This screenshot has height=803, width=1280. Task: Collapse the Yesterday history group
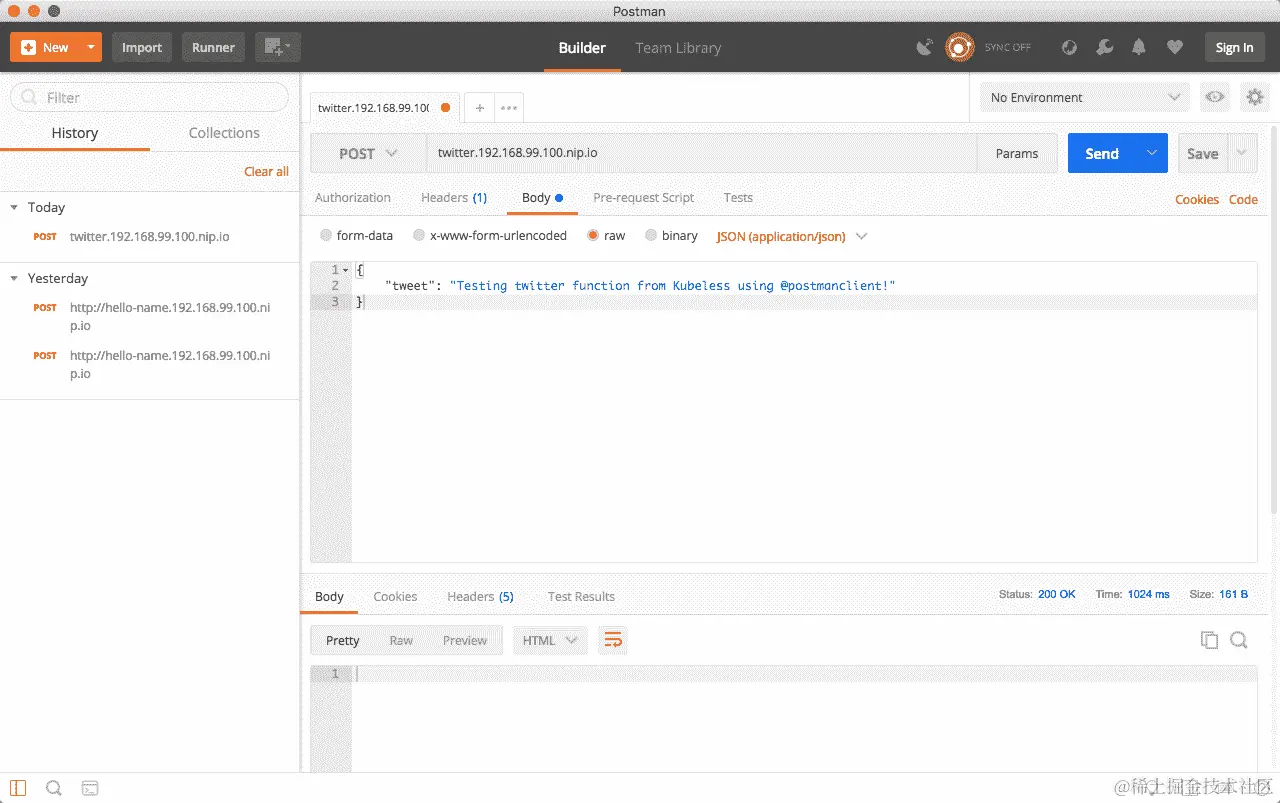[x=14, y=279]
